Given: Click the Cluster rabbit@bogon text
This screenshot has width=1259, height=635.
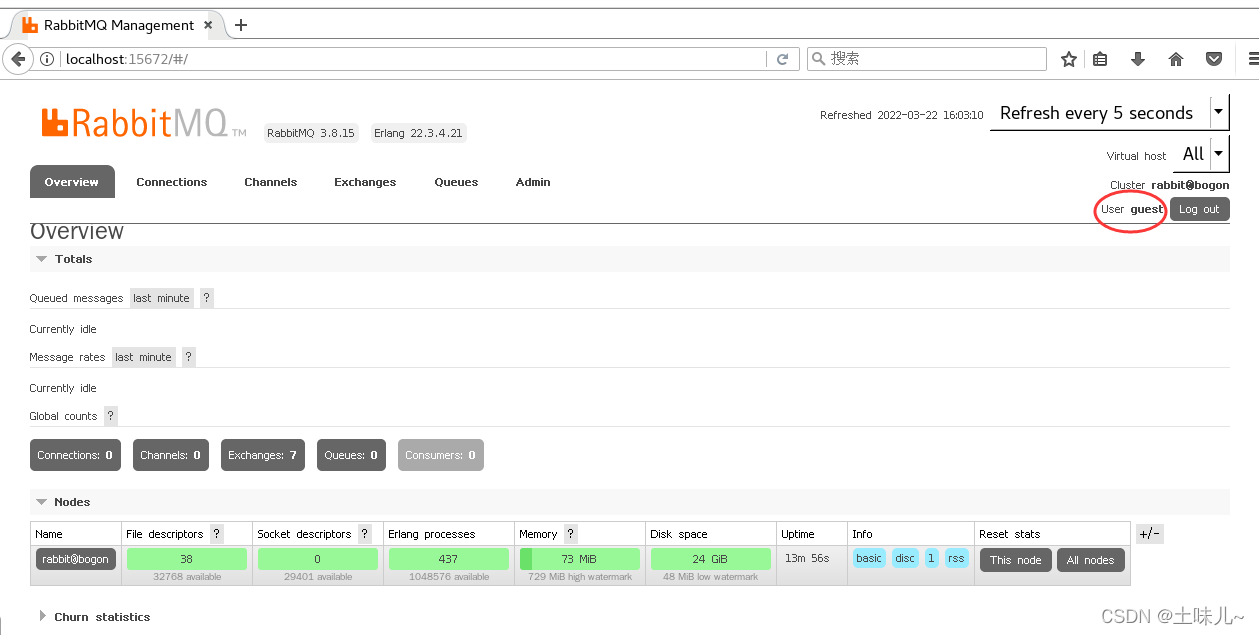Looking at the screenshot, I should (x=1170, y=185).
